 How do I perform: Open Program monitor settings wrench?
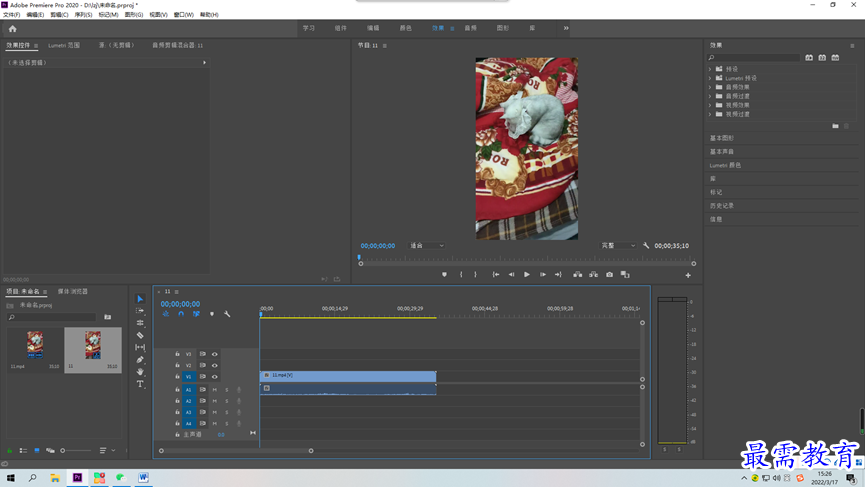click(x=646, y=245)
